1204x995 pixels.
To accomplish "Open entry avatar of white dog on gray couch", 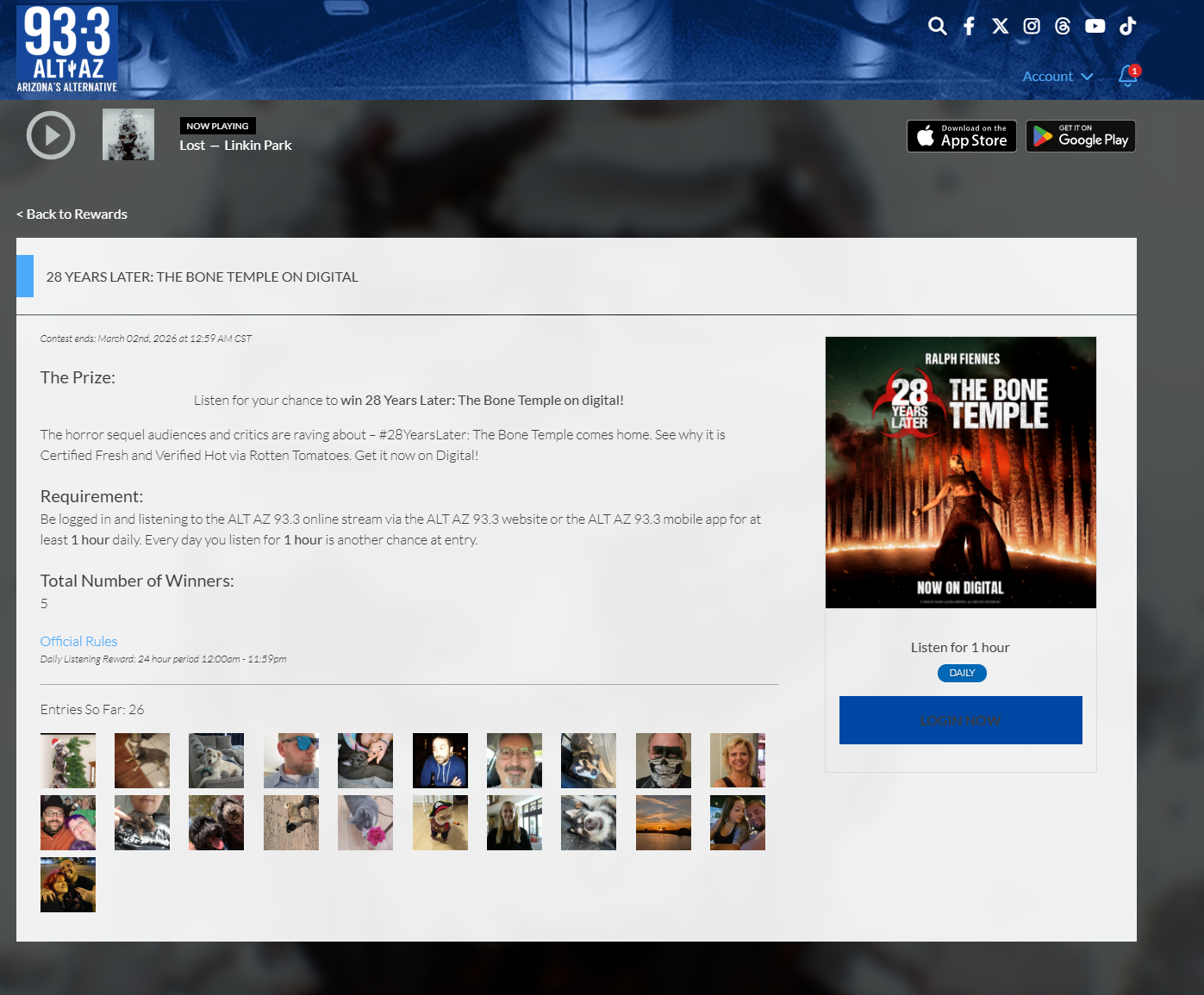I will (x=216, y=761).
